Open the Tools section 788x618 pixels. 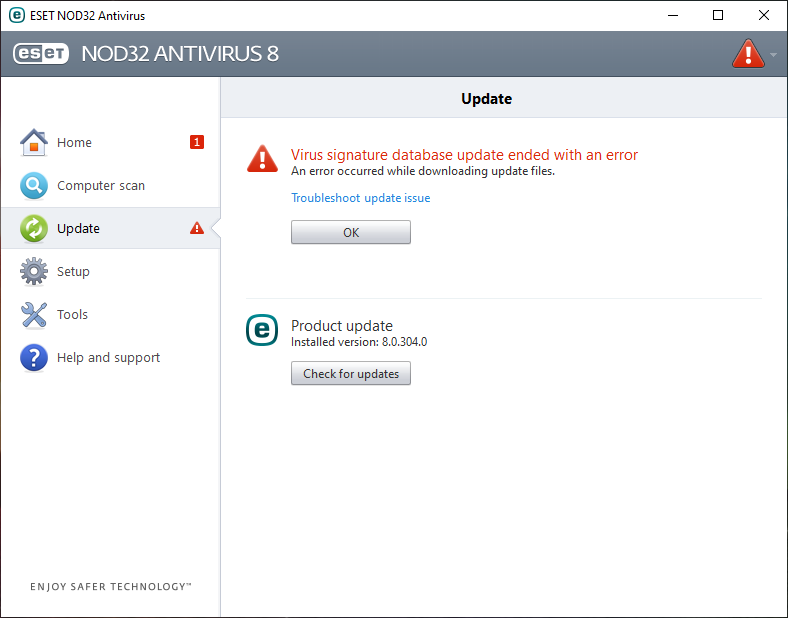pyautogui.click(x=111, y=315)
